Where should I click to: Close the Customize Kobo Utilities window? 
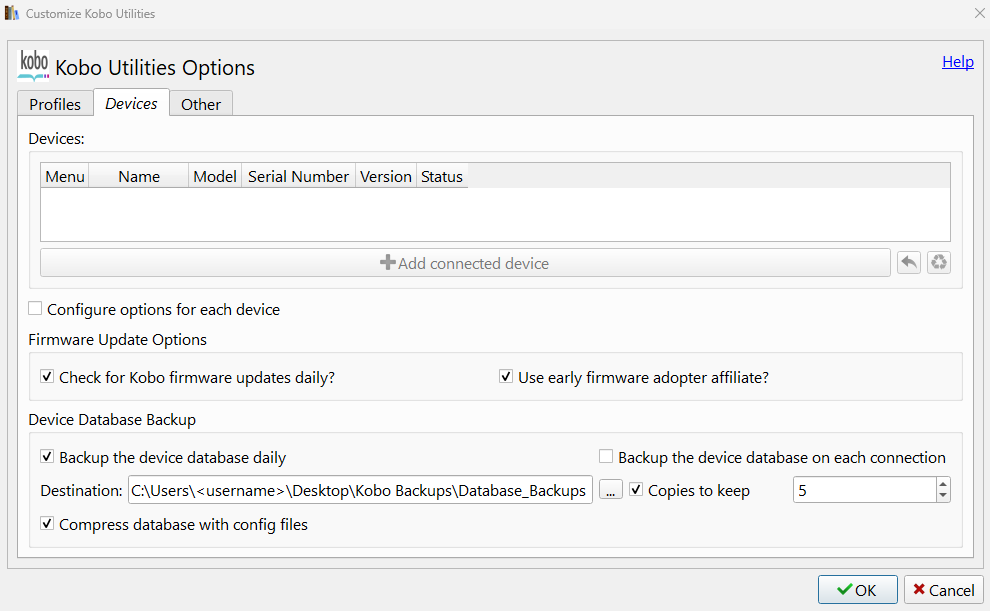tap(979, 14)
